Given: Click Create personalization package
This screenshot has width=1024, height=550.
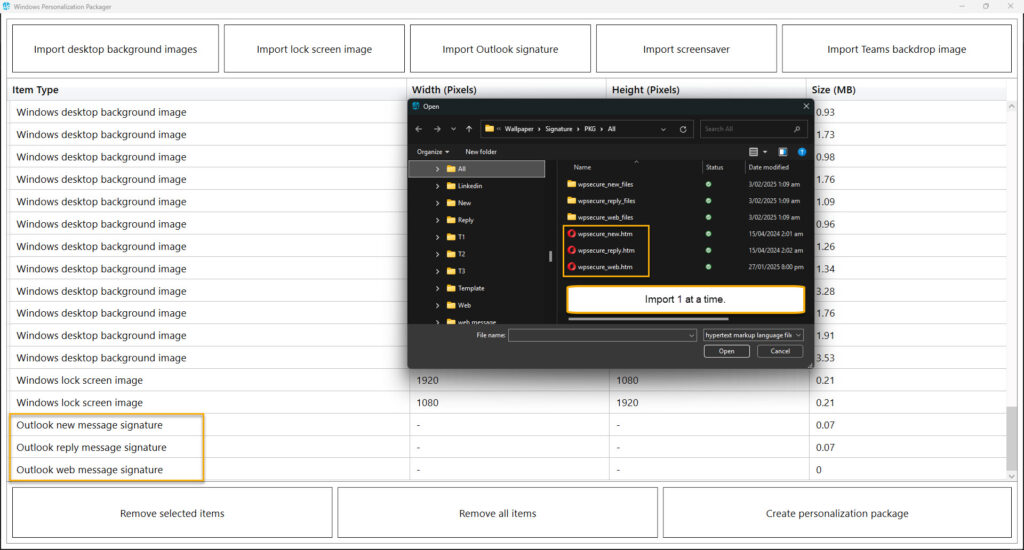Looking at the screenshot, I should click(x=837, y=513).
